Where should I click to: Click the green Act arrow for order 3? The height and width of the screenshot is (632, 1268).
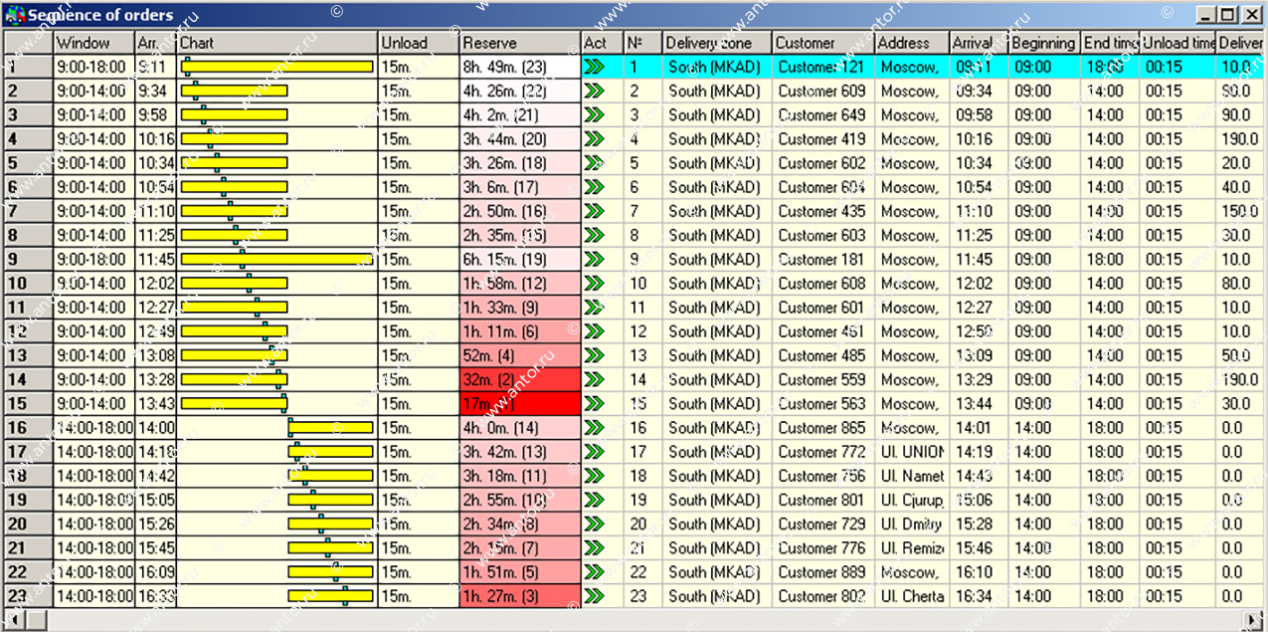click(x=595, y=115)
